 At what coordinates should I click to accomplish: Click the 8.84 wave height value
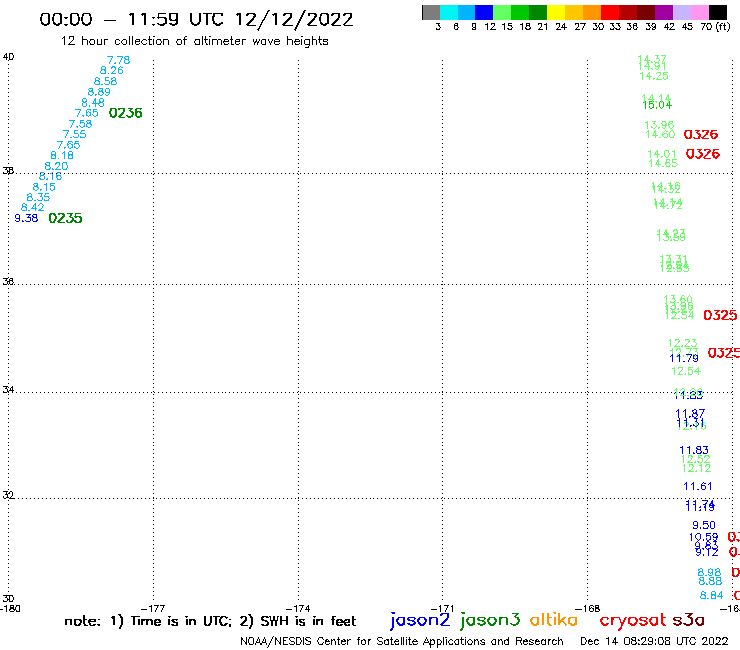click(x=711, y=596)
